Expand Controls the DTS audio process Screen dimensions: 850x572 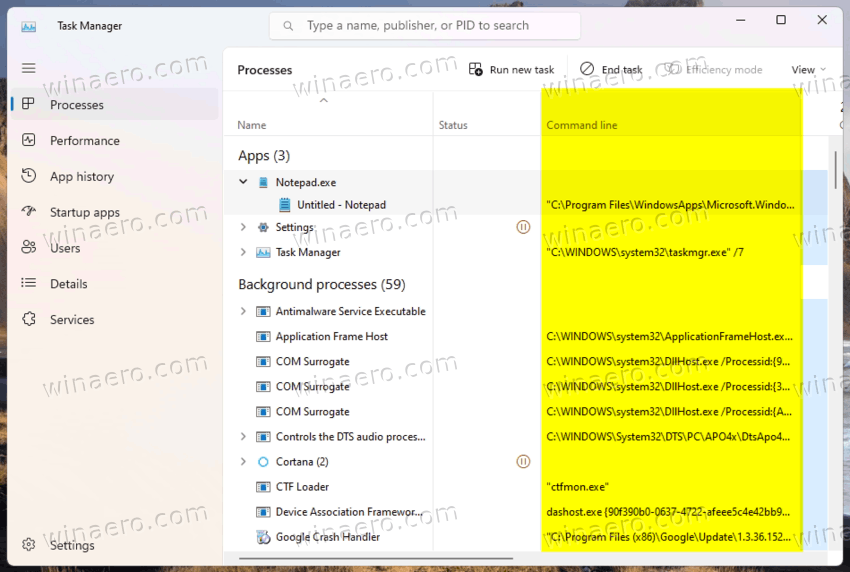click(243, 436)
